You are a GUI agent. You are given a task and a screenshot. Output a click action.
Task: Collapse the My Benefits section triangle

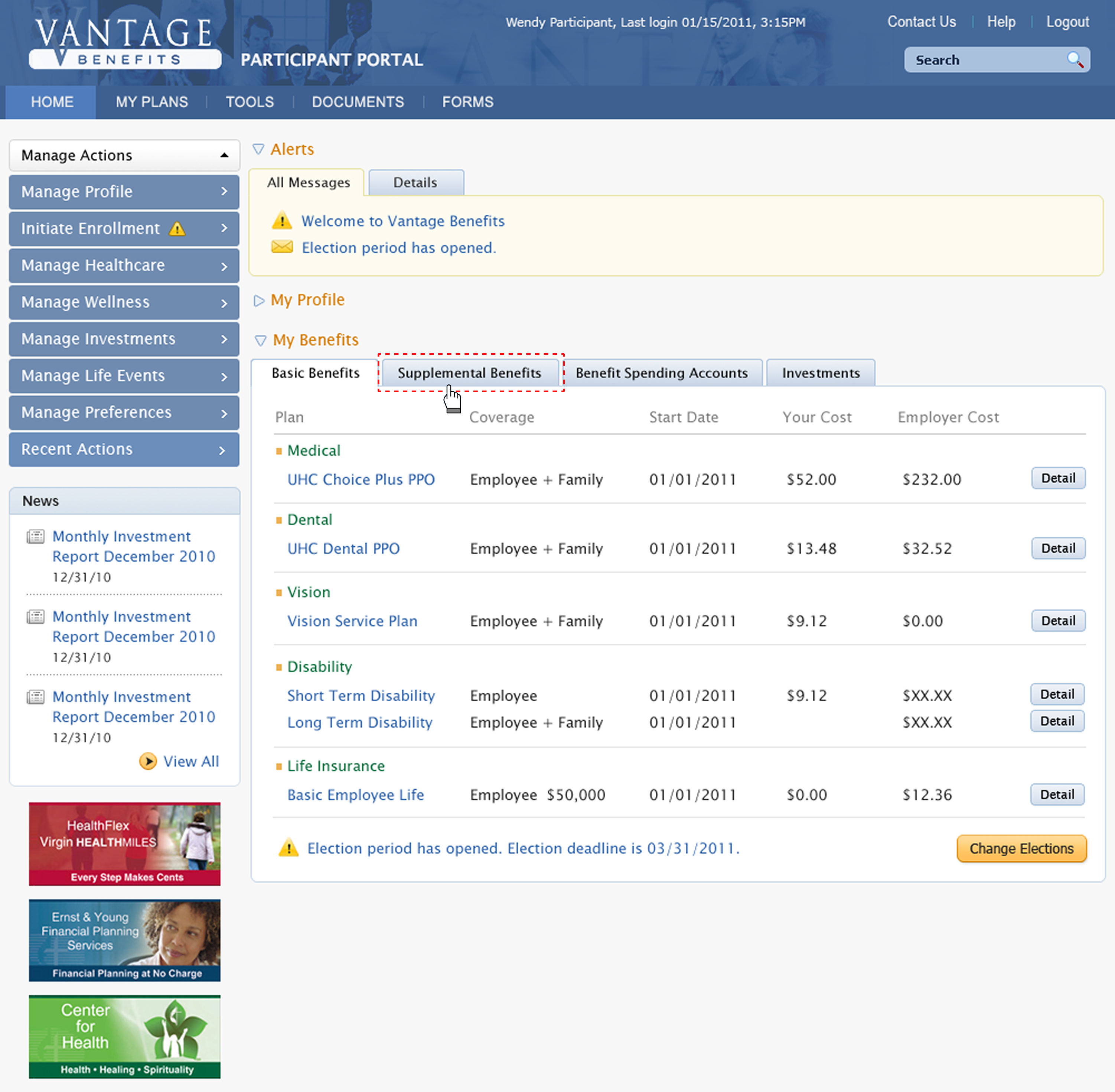pos(260,341)
